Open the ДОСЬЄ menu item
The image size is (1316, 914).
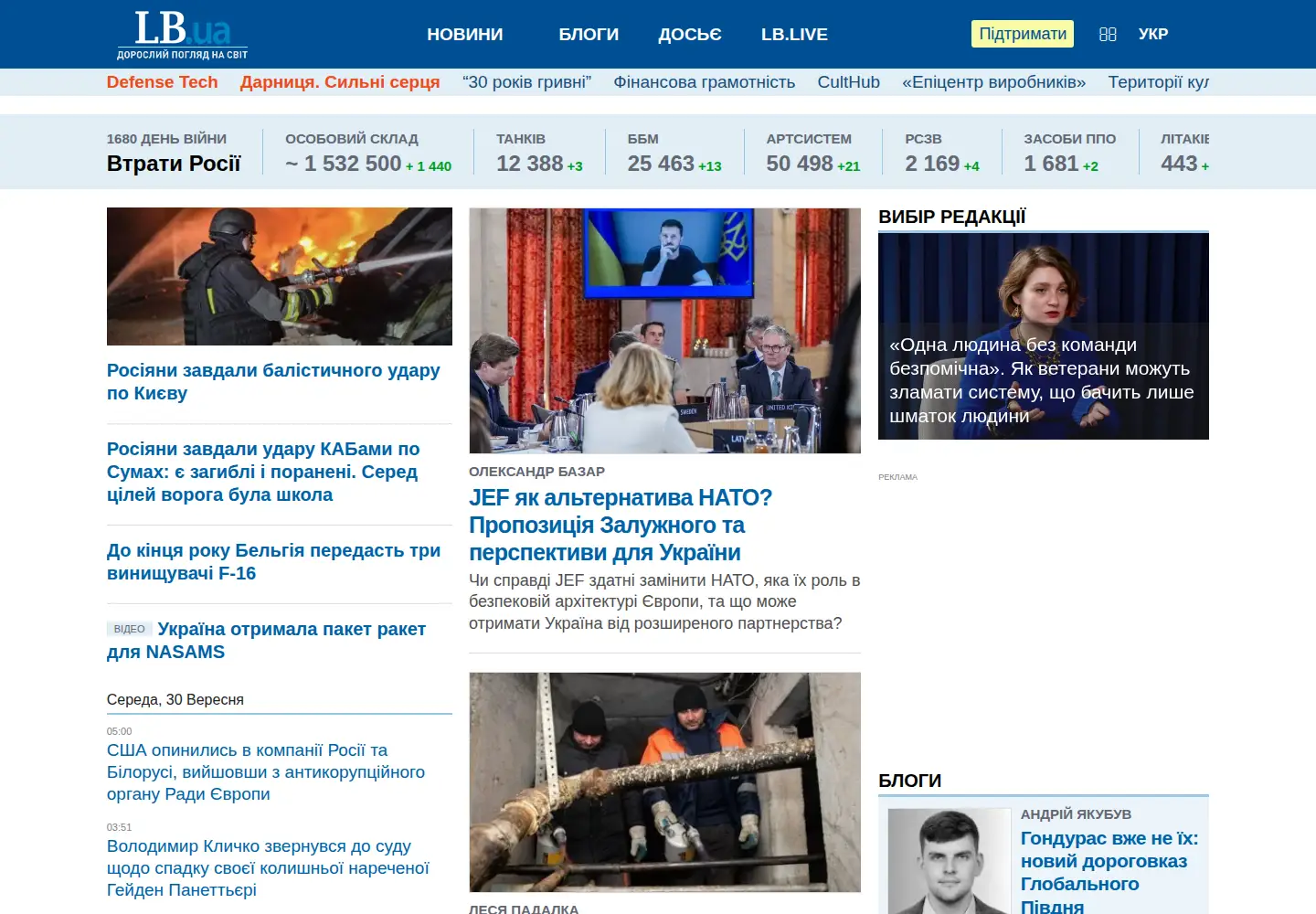[x=690, y=34]
